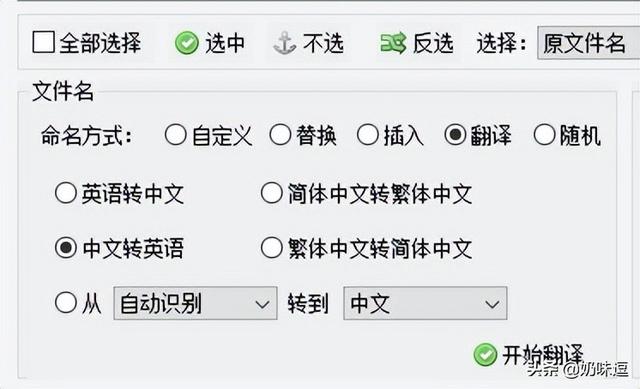Choose the 随机 naming option
Image resolution: width=640 pixels, height=389 pixels.
pos(544,135)
